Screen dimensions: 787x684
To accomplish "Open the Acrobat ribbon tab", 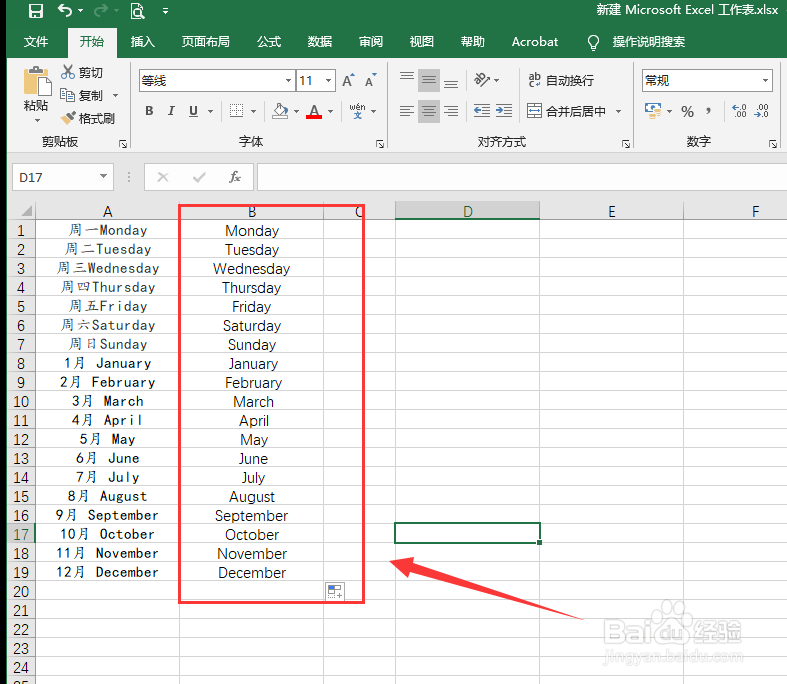I will click(535, 42).
